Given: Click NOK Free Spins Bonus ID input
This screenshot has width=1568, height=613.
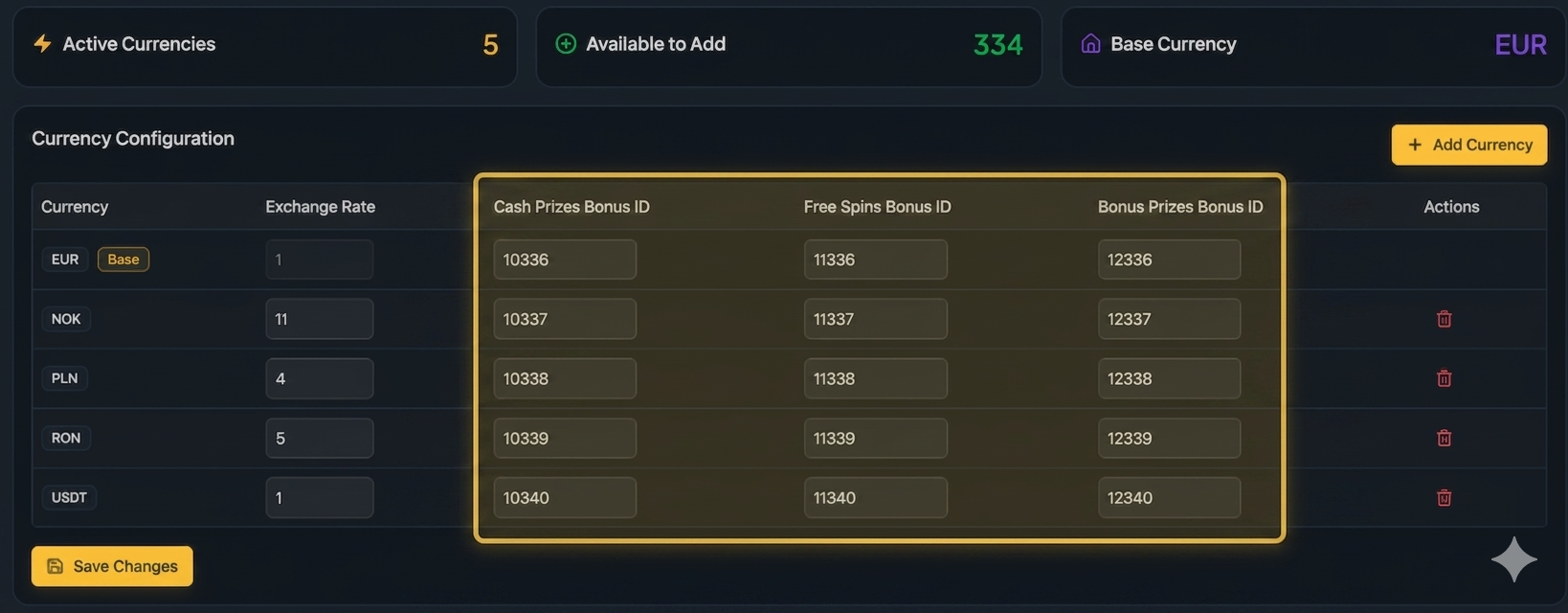Looking at the screenshot, I should pyautogui.click(x=875, y=319).
